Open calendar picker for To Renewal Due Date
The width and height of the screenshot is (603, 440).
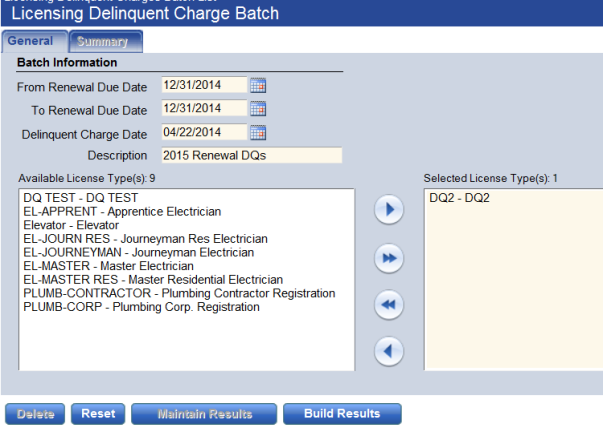[257, 109]
